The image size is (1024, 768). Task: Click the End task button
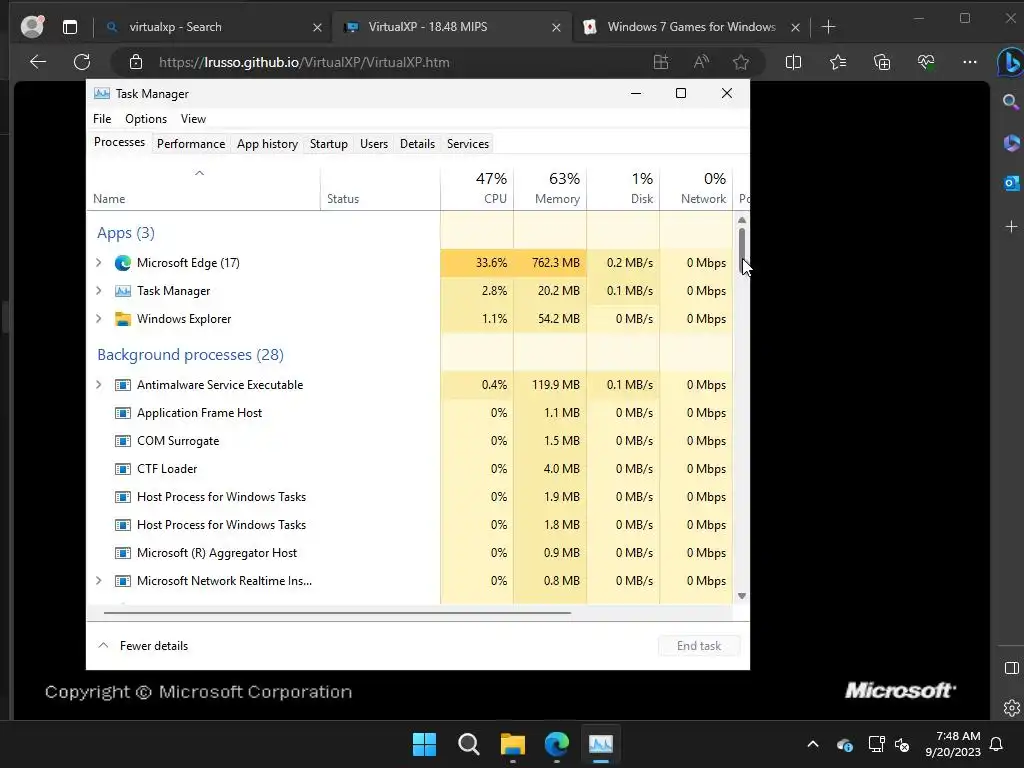click(699, 646)
